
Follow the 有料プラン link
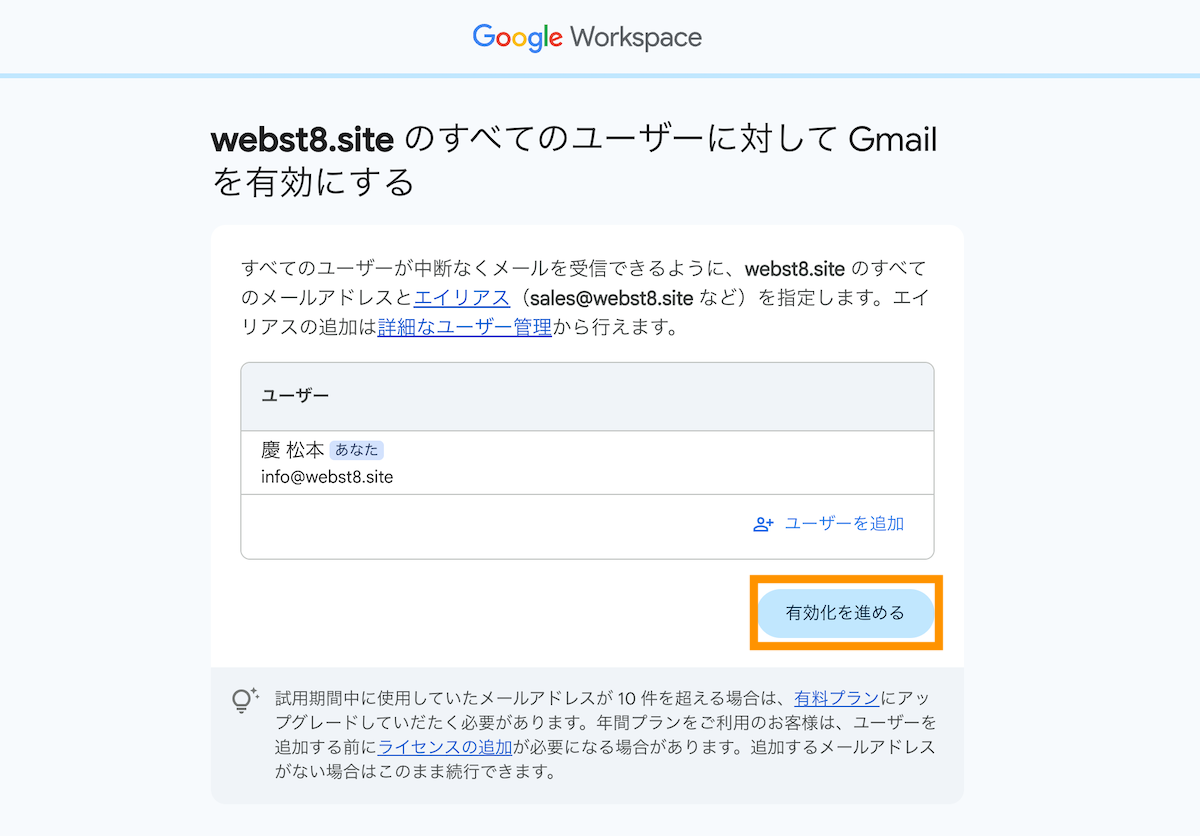pyautogui.click(x=837, y=698)
